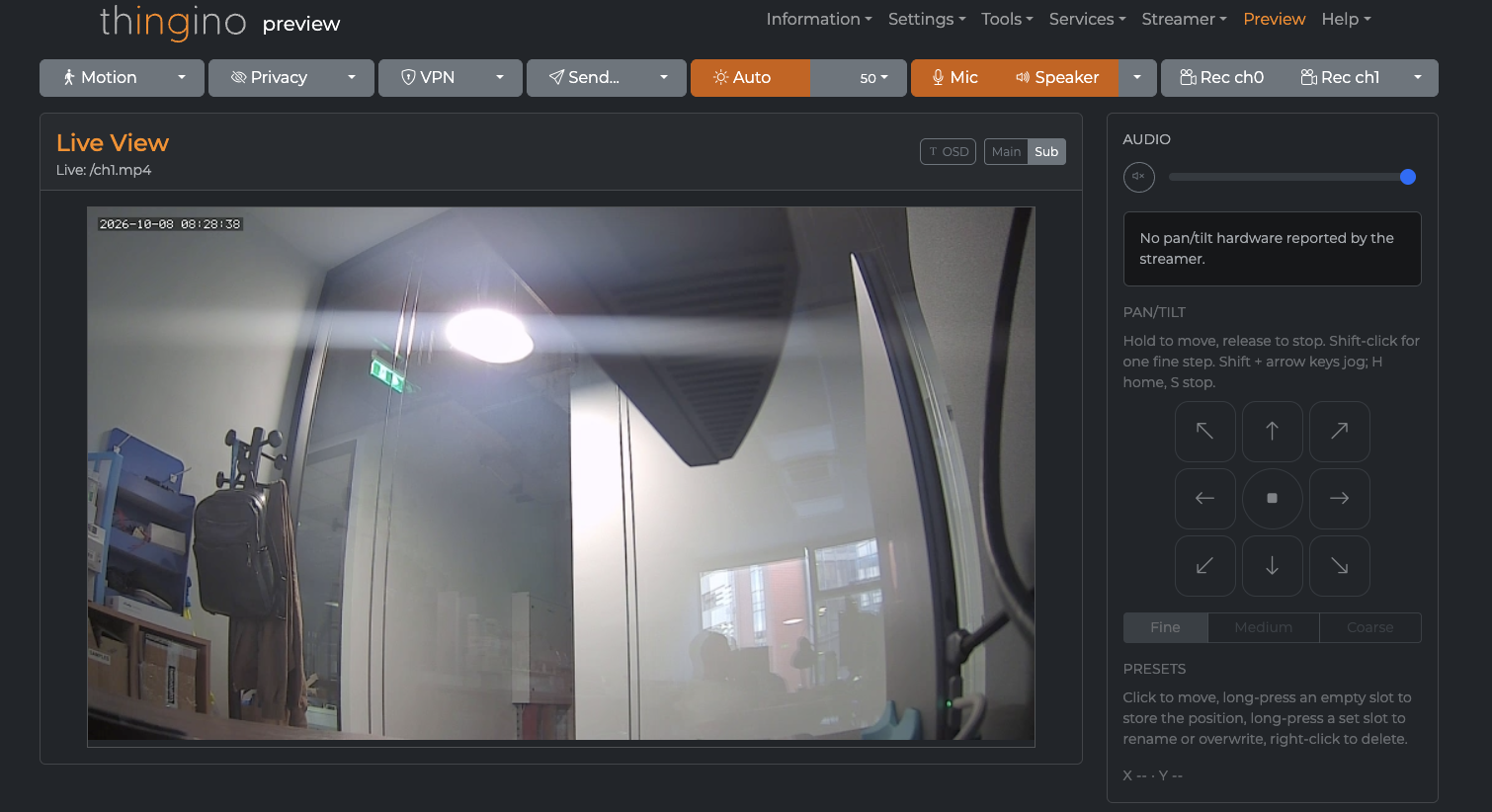Screen dimensions: 1492x812
Task: Open the Information menu
Action: [819, 19]
